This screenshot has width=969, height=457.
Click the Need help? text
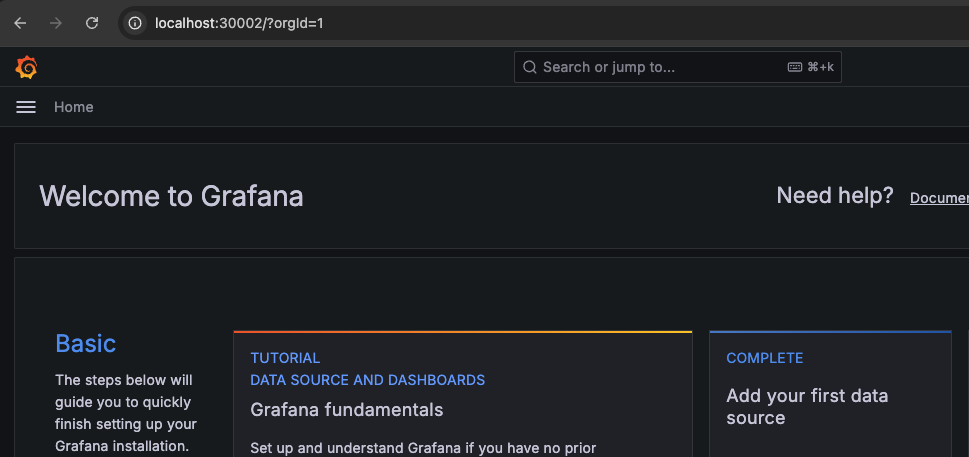click(835, 196)
